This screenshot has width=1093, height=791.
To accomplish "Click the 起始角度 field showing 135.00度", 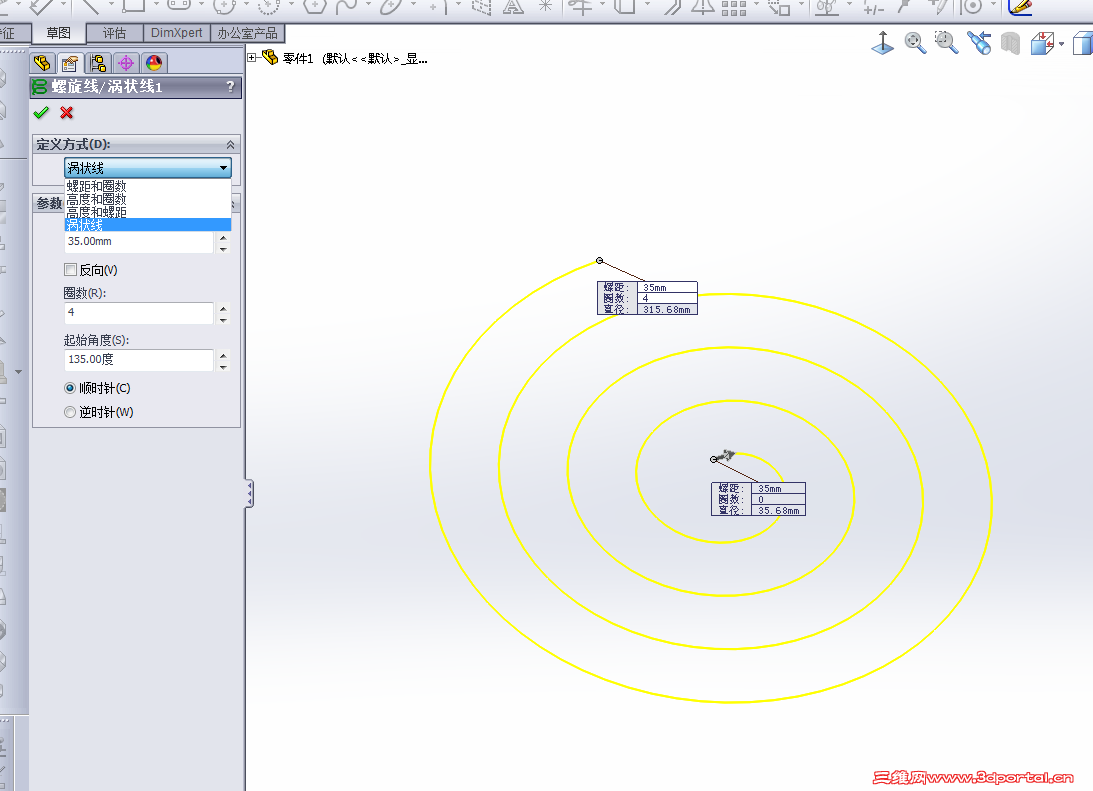I will pos(139,360).
